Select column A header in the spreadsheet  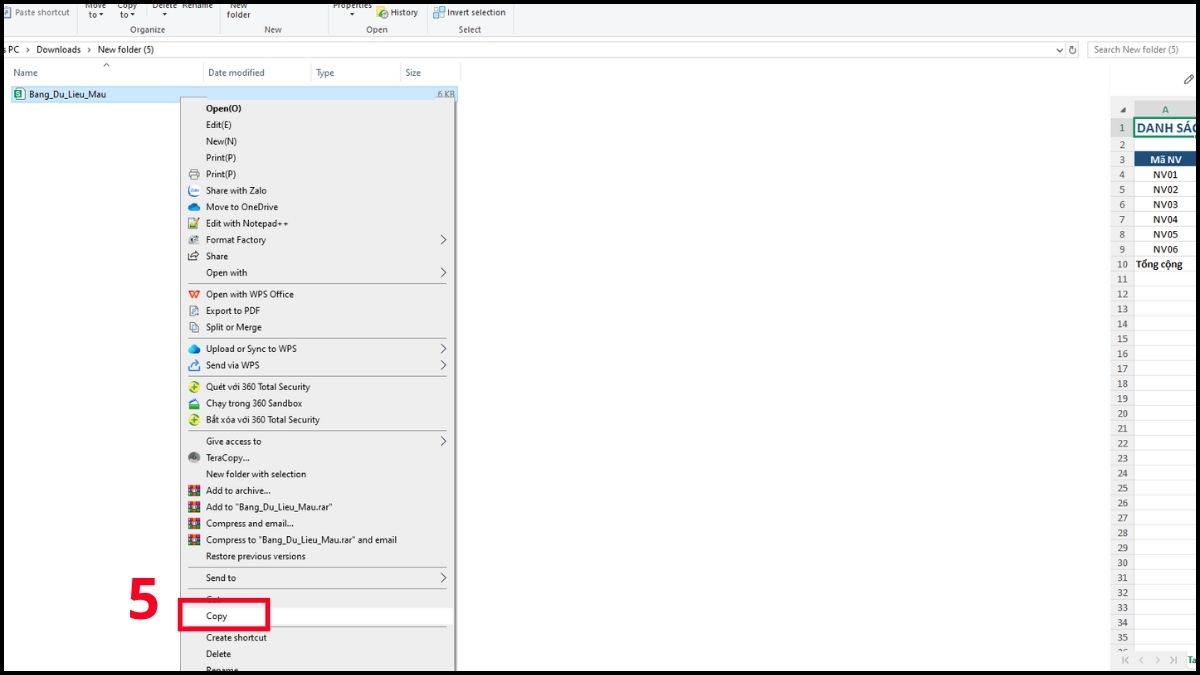[x=1165, y=109]
